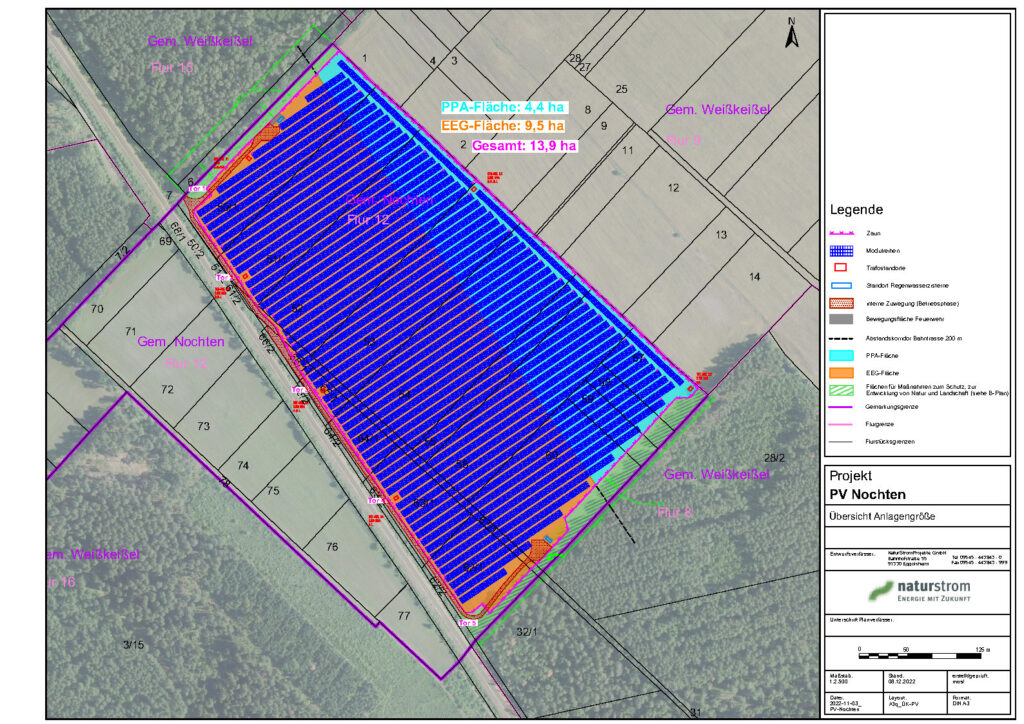
Task: Click the '125 m' scale label
Action: [984, 650]
